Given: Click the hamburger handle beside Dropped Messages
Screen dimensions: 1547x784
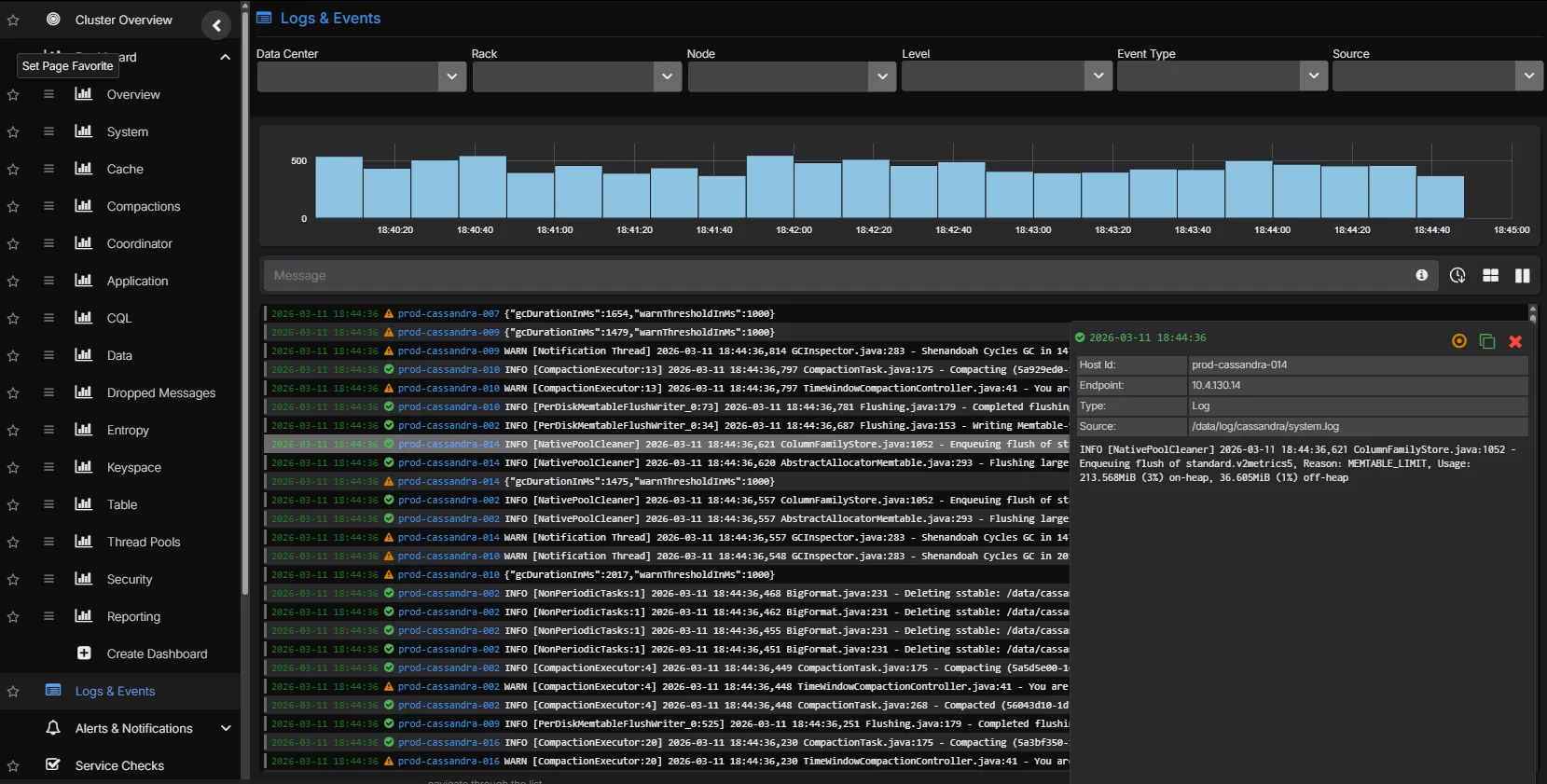Looking at the screenshot, I should [48, 392].
